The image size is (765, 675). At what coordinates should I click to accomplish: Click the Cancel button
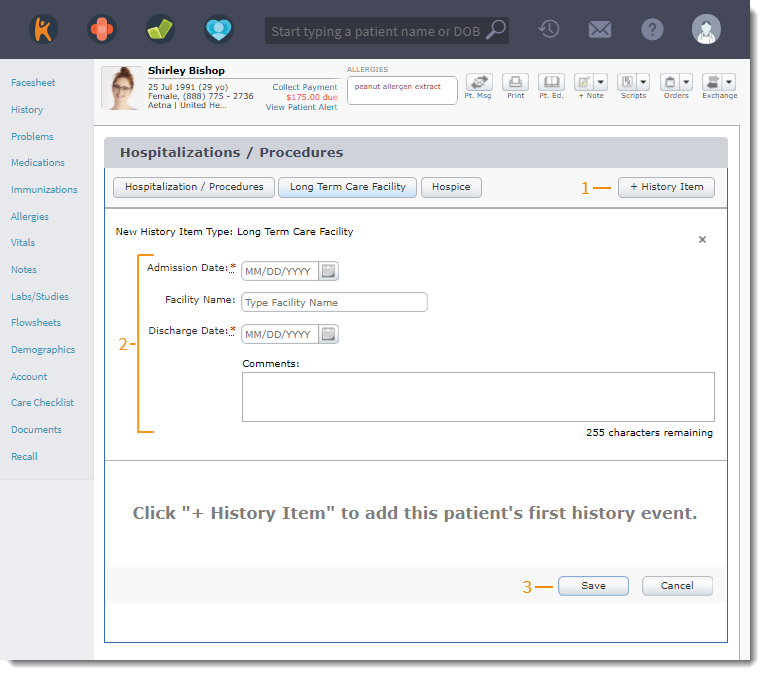pos(677,586)
